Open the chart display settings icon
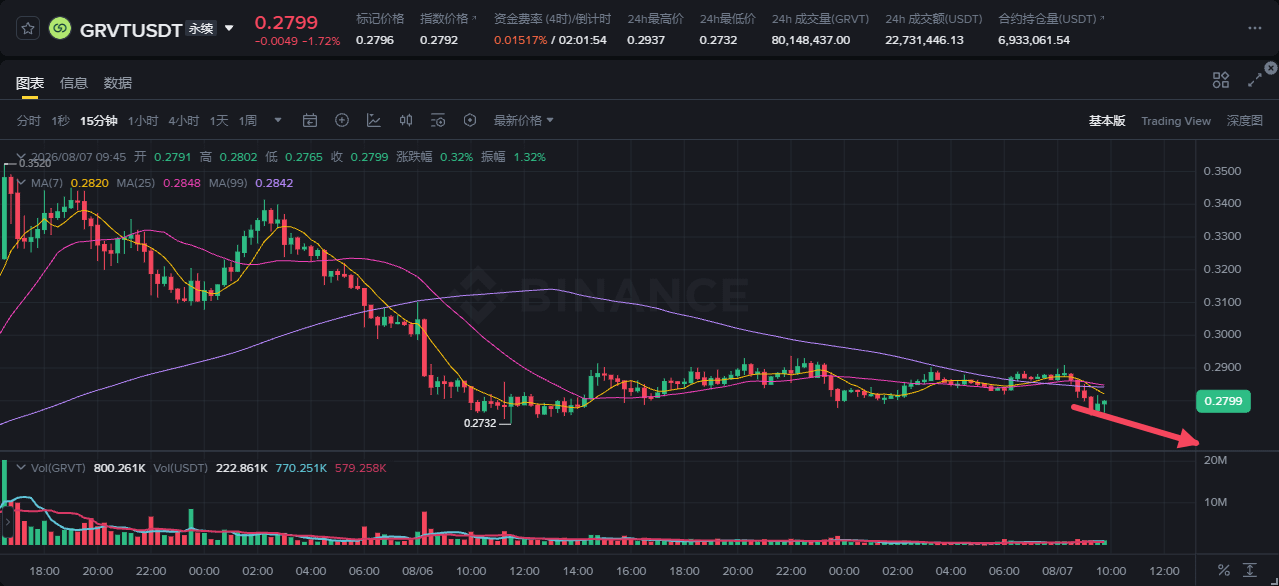This screenshot has width=1279, height=586. 438,121
